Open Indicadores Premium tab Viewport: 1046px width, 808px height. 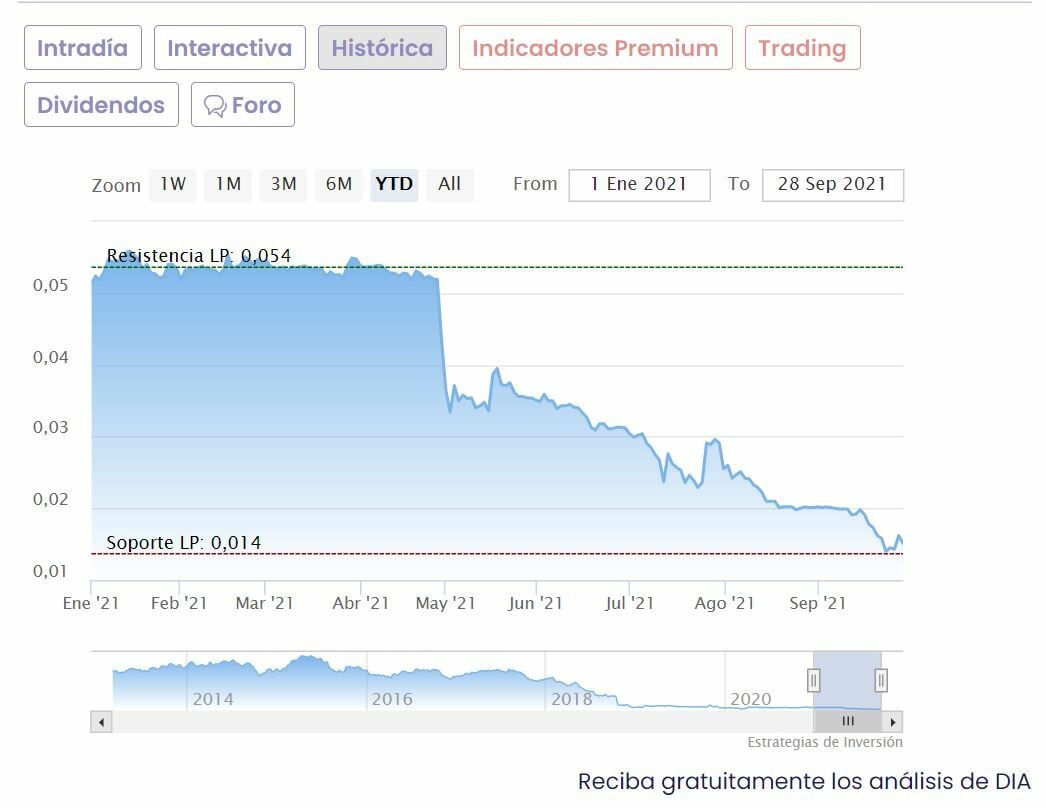click(595, 48)
